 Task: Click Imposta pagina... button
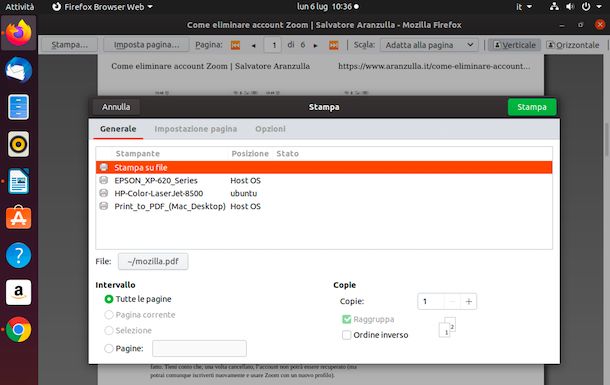point(146,45)
